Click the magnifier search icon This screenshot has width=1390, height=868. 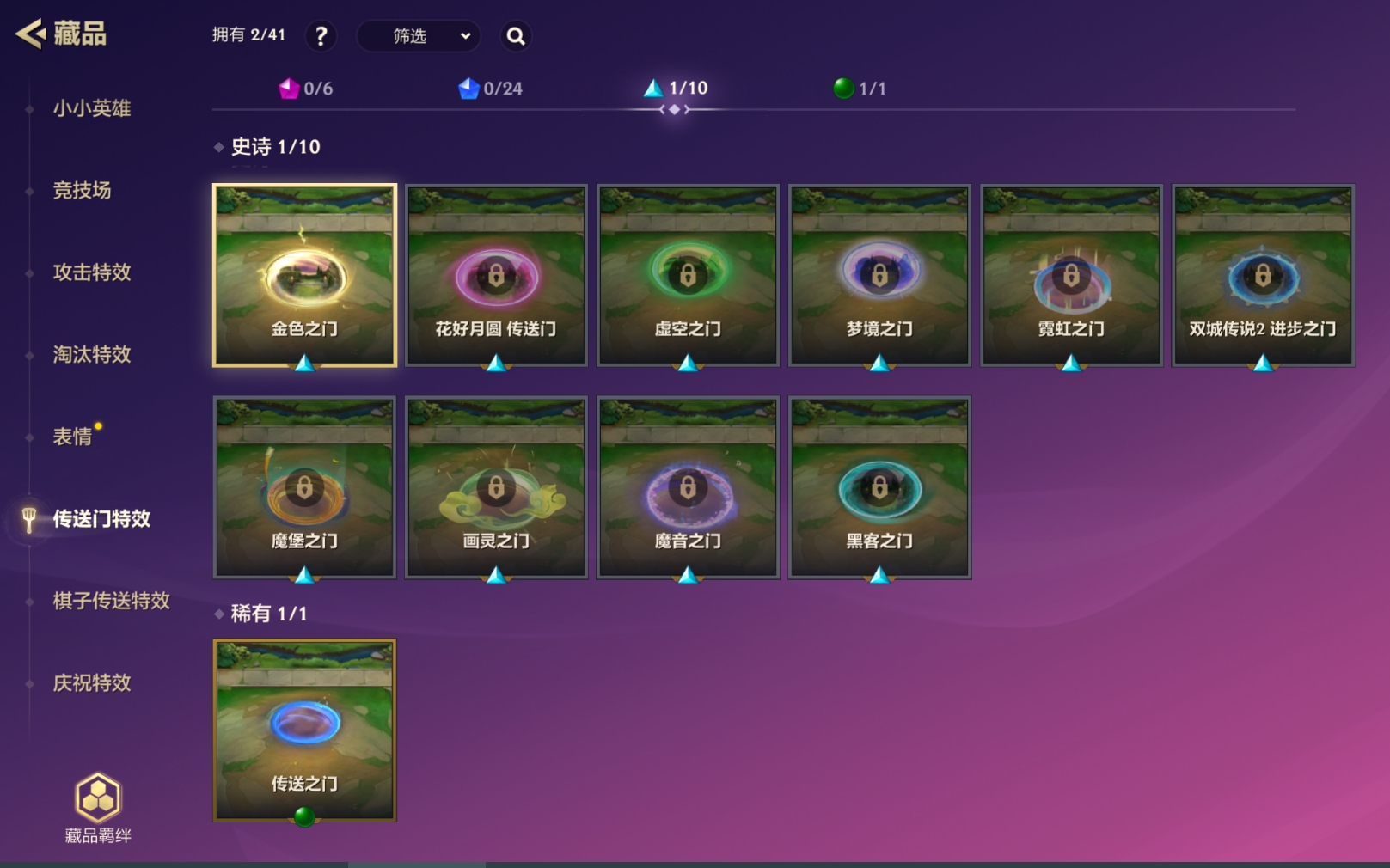(516, 36)
